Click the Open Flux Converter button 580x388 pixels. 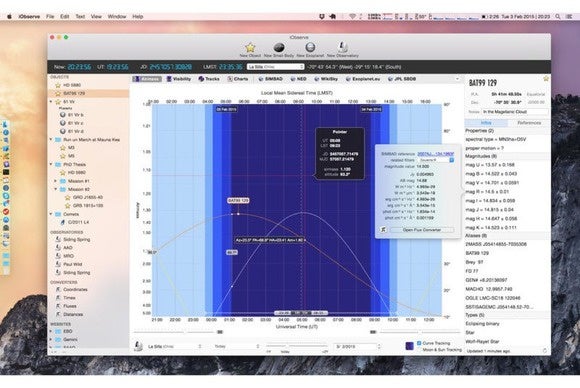(x=422, y=230)
